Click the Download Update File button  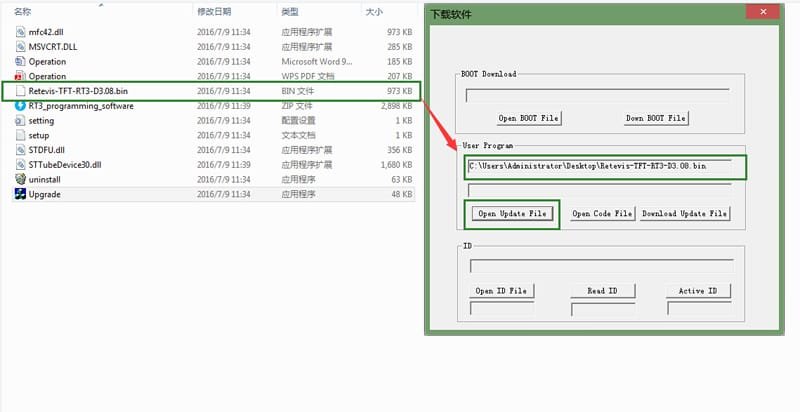point(685,214)
